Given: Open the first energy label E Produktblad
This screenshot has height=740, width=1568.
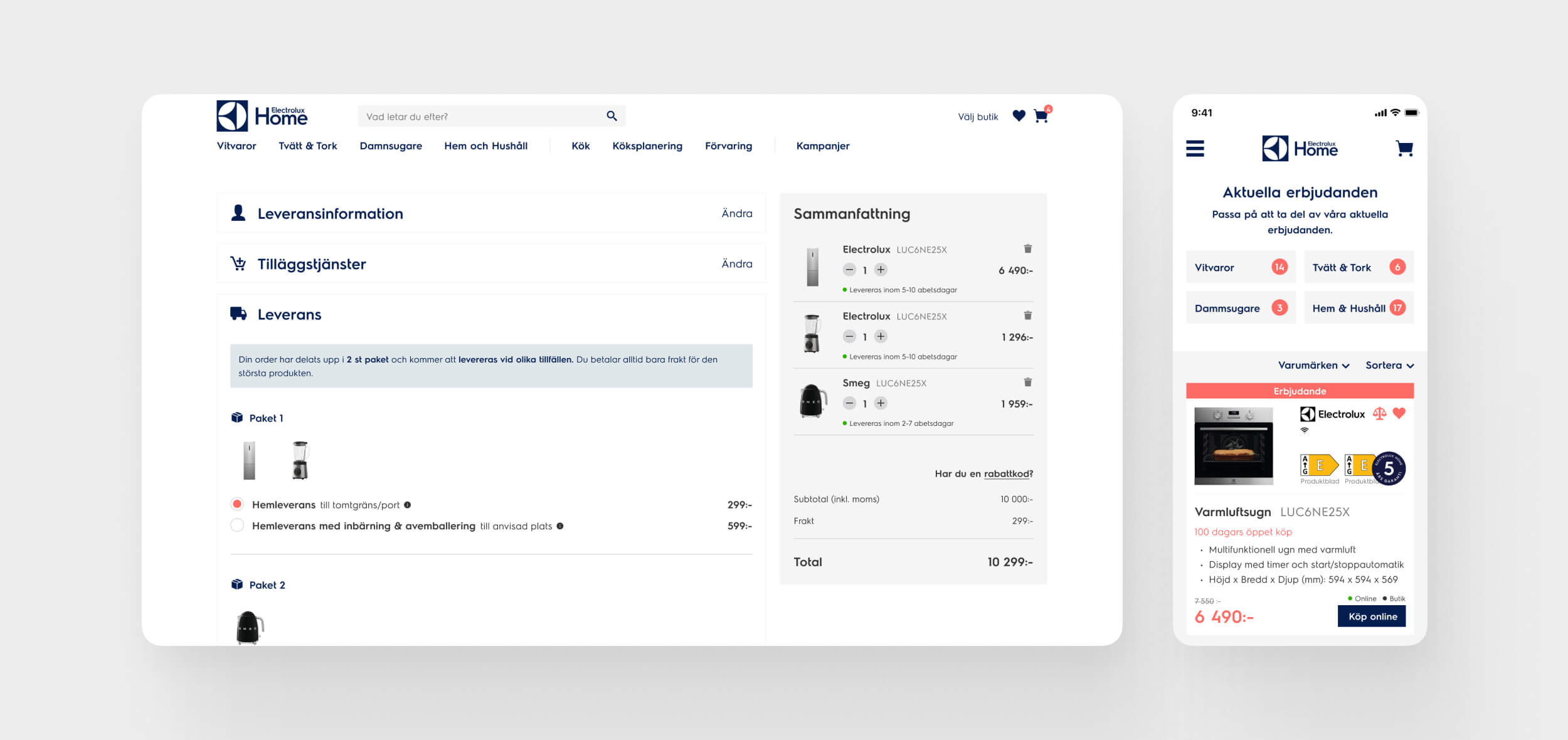Looking at the screenshot, I should click(x=1319, y=468).
